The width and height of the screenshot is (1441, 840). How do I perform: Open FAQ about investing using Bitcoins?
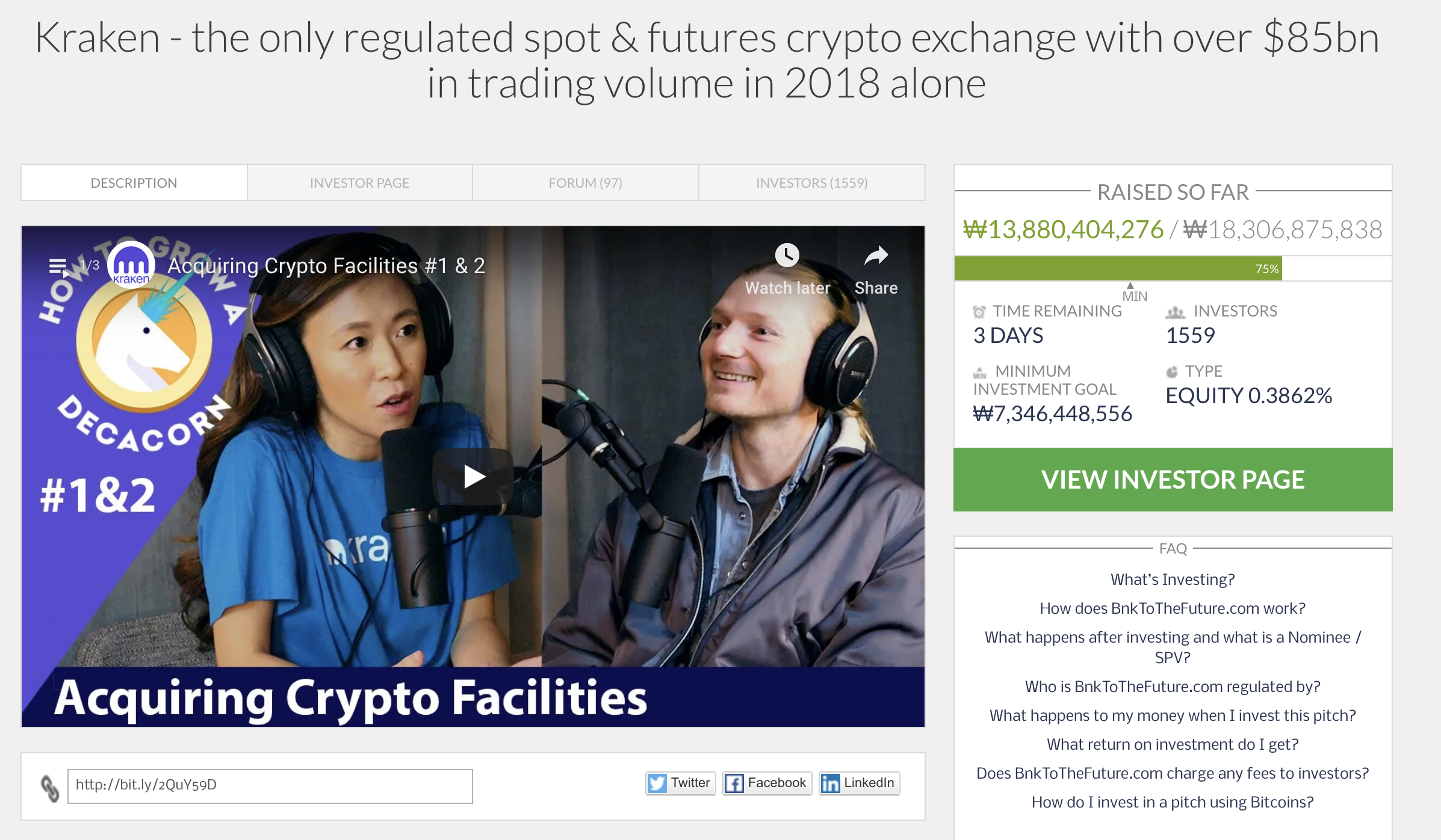point(1173,802)
